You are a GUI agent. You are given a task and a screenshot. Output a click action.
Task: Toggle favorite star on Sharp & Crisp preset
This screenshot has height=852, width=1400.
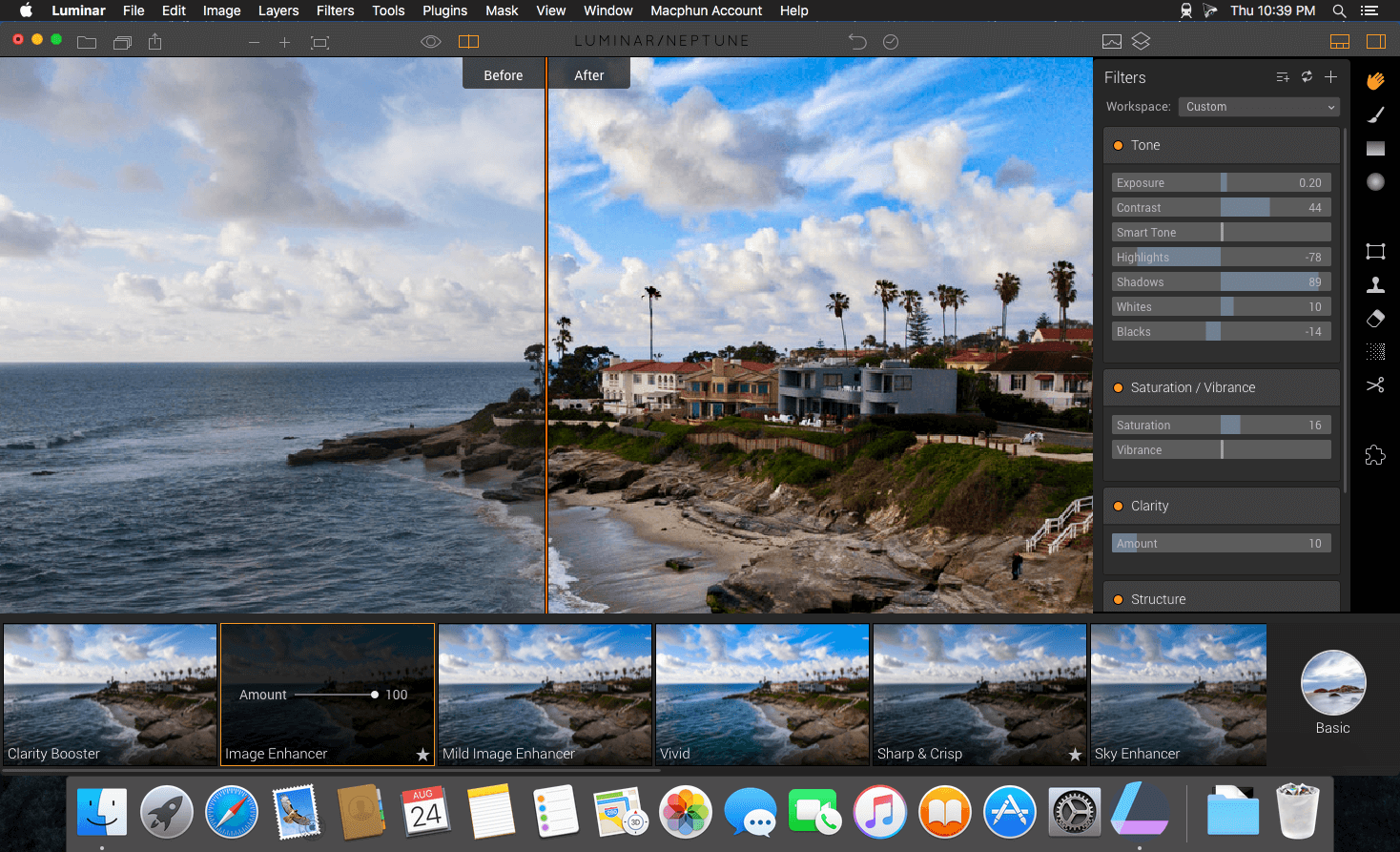click(x=1075, y=755)
